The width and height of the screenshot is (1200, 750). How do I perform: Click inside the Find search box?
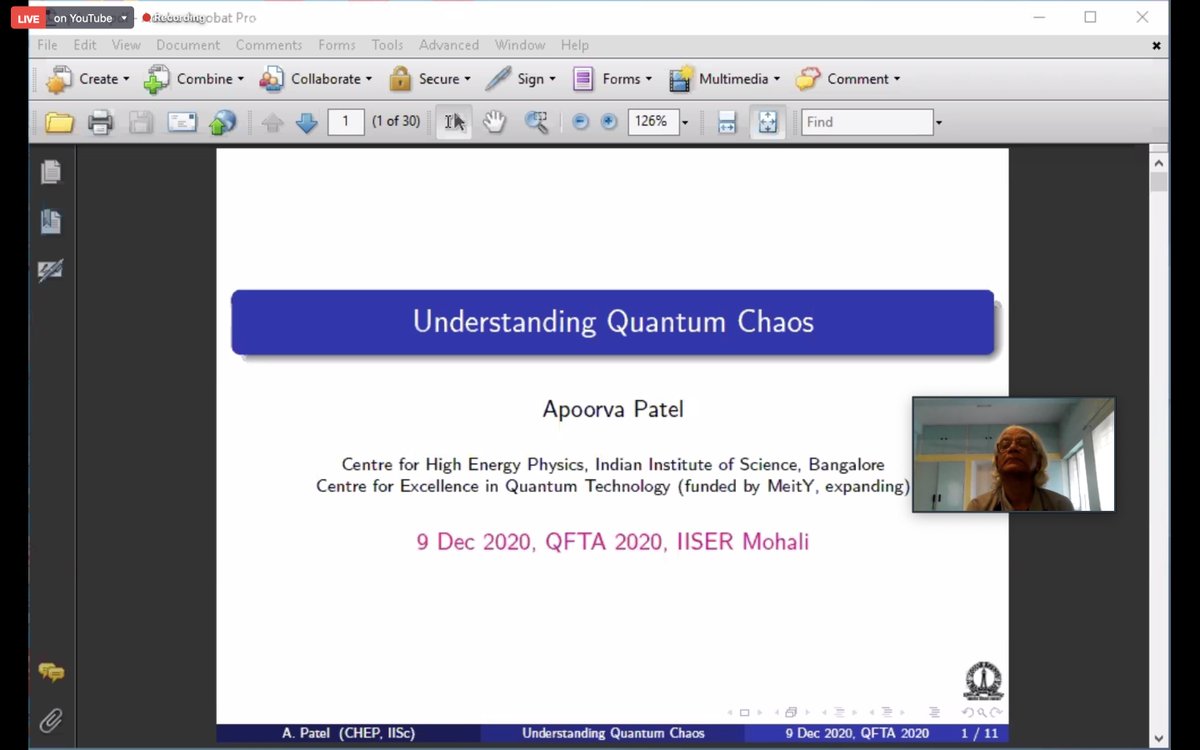(867, 122)
